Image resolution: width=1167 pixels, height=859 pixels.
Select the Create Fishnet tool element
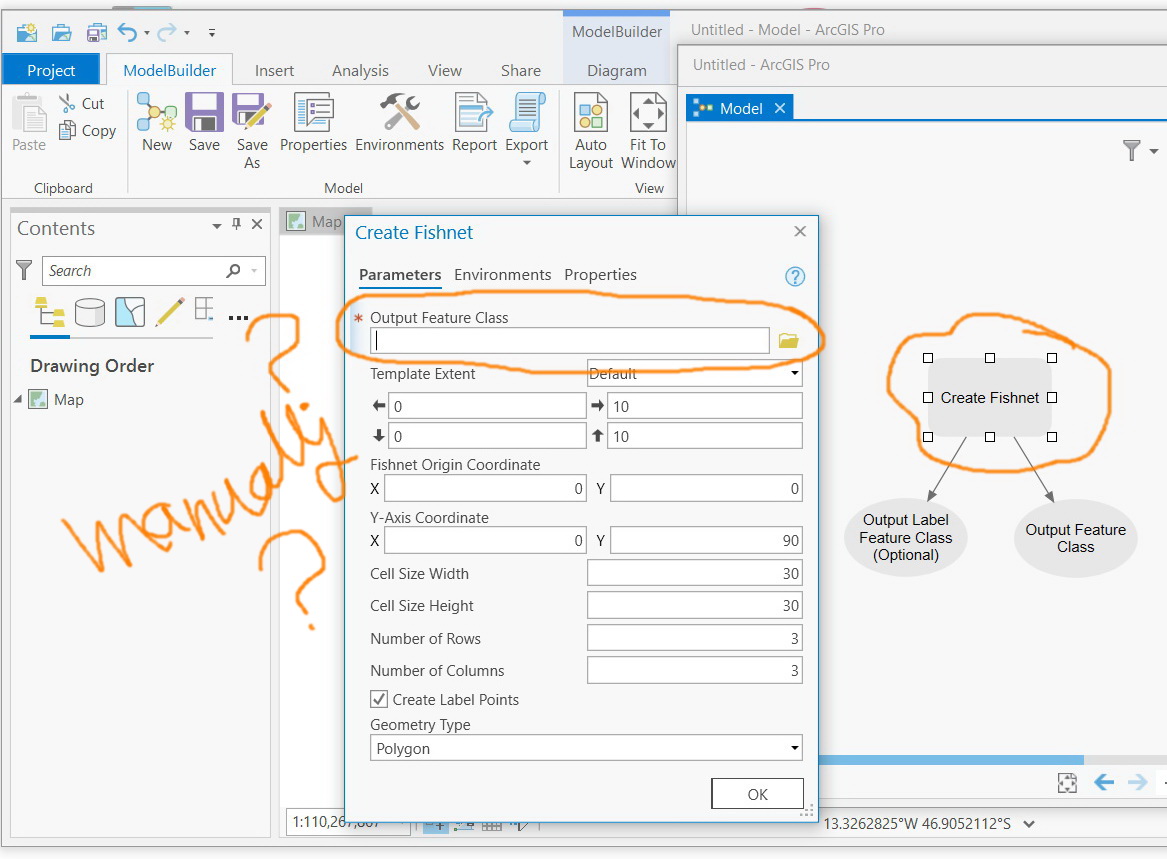point(989,397)
